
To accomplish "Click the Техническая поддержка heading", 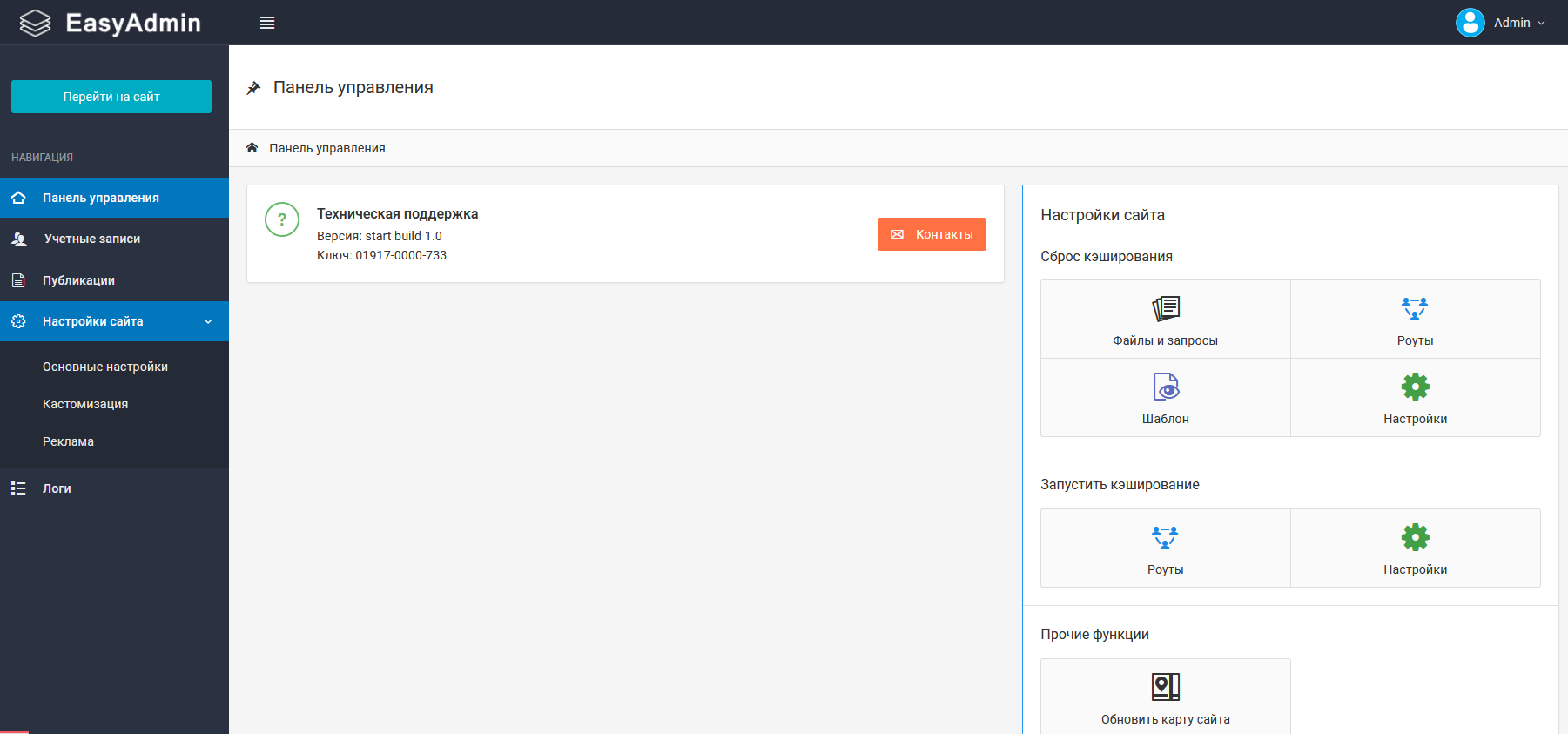I will (397, 213).
